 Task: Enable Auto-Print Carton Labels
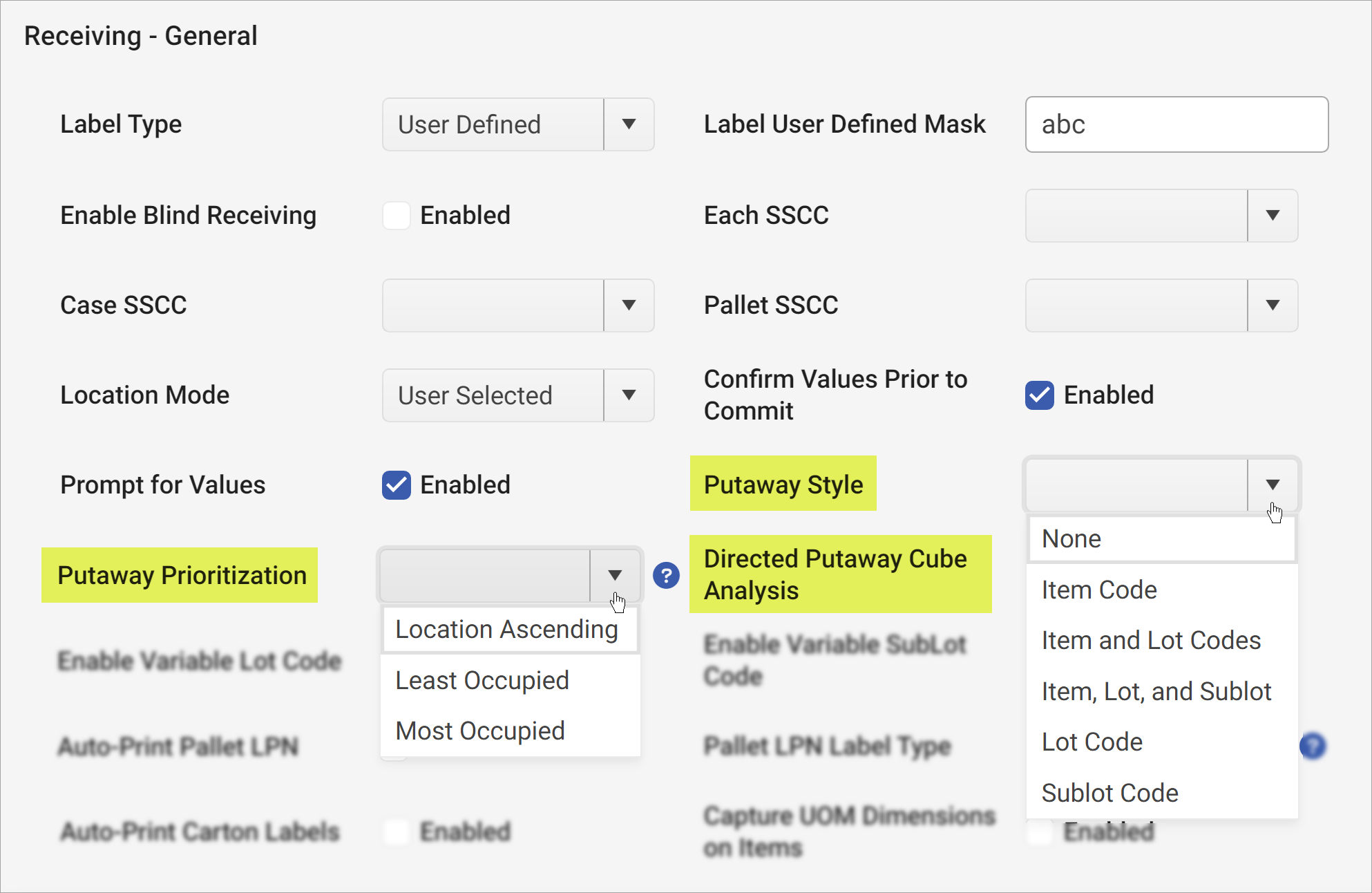click(396, 831)
